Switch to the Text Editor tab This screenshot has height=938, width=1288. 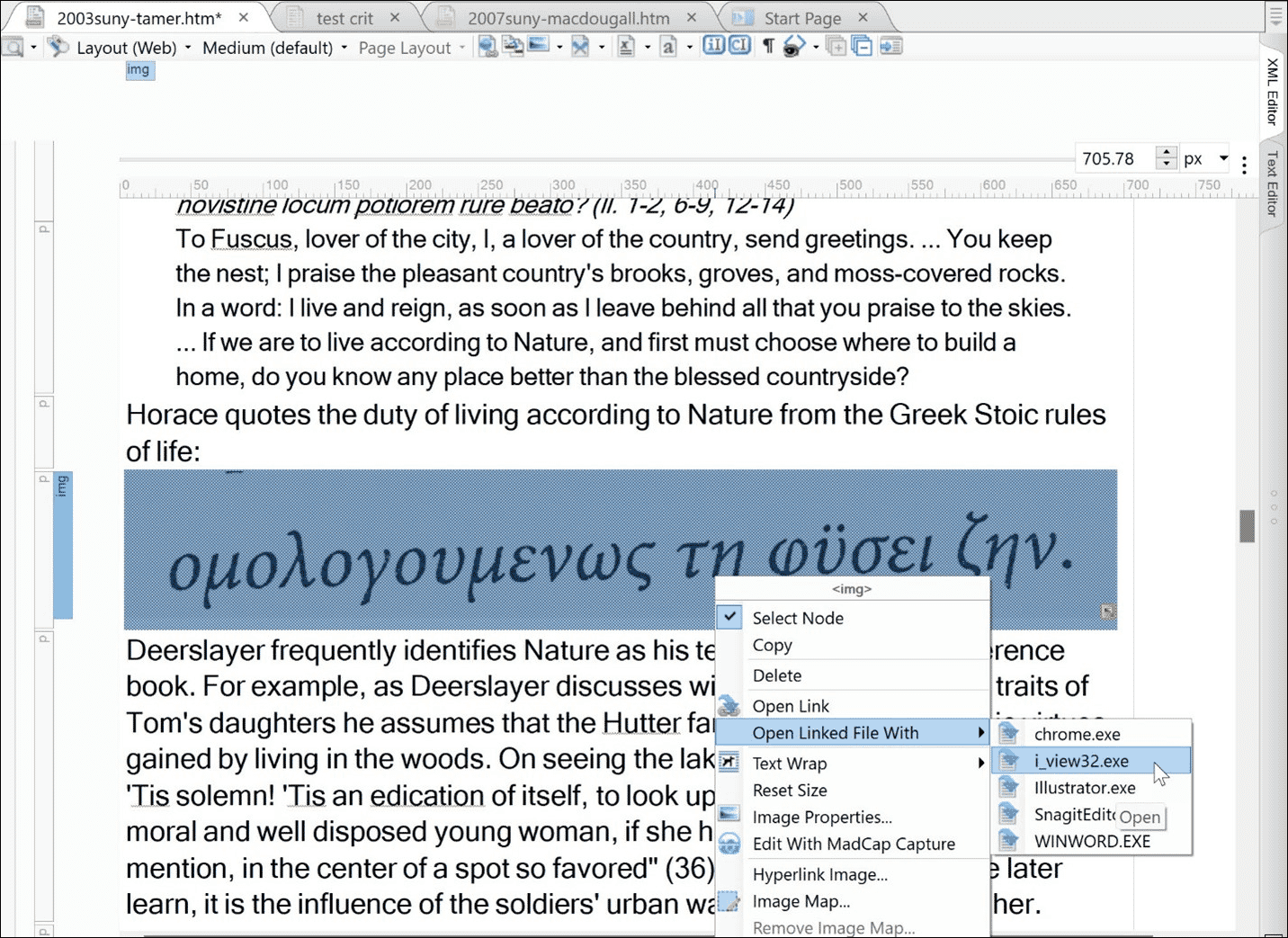click(1272, 184)
